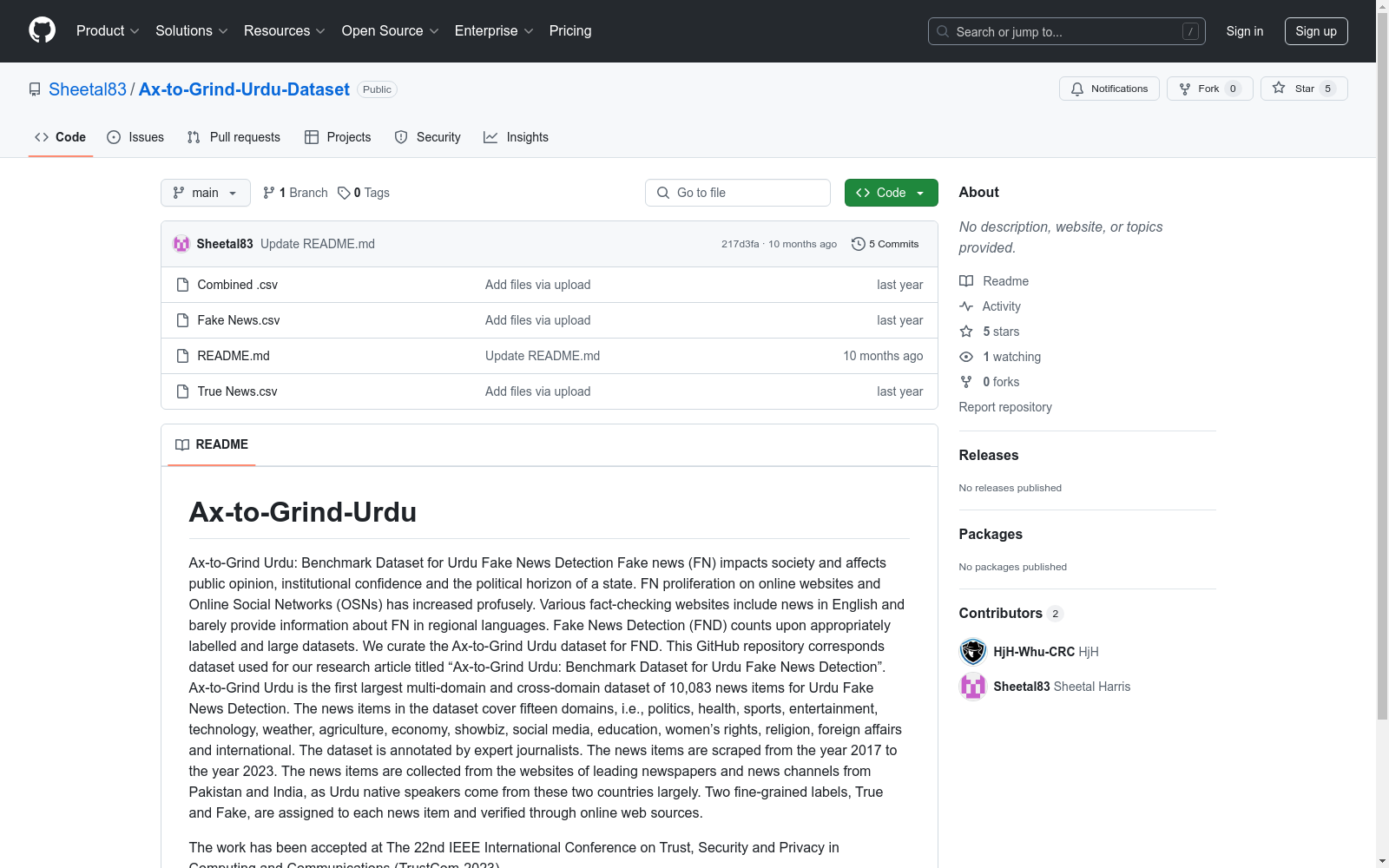Click the Sign up button
This screenshot has height=868, width=1389.
[1316, 31]
